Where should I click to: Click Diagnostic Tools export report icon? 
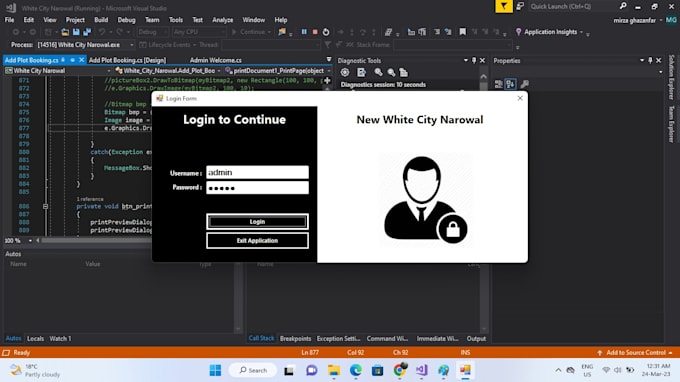pos(361,72)
